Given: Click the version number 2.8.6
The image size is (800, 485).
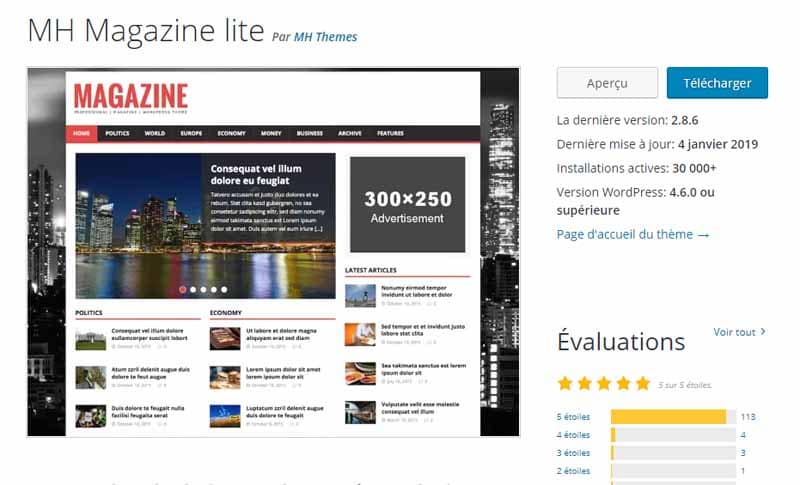Looking at the screenshot, I should pos(685,120).
